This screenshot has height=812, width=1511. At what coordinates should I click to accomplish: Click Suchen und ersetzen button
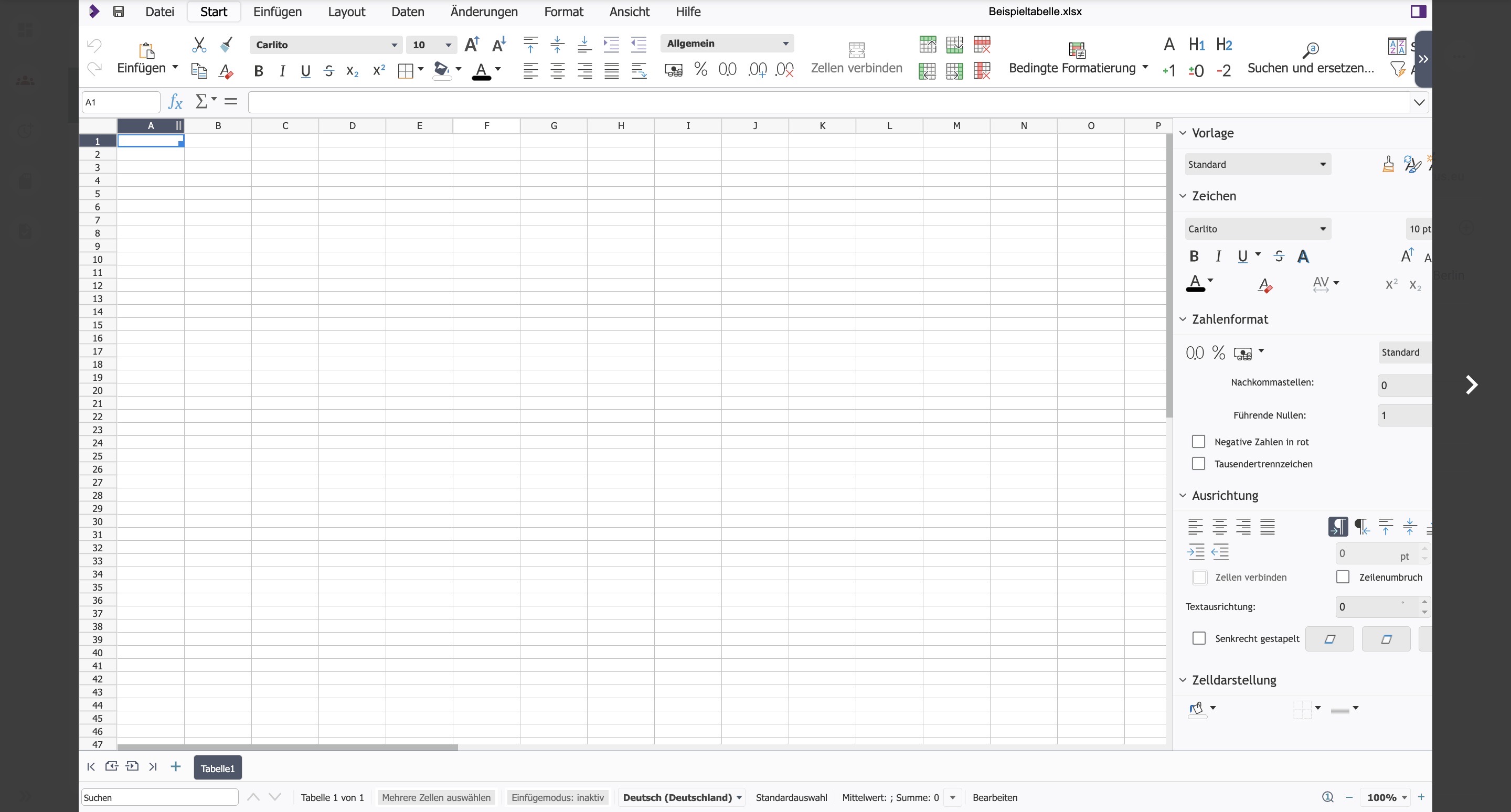point(1311,59)
